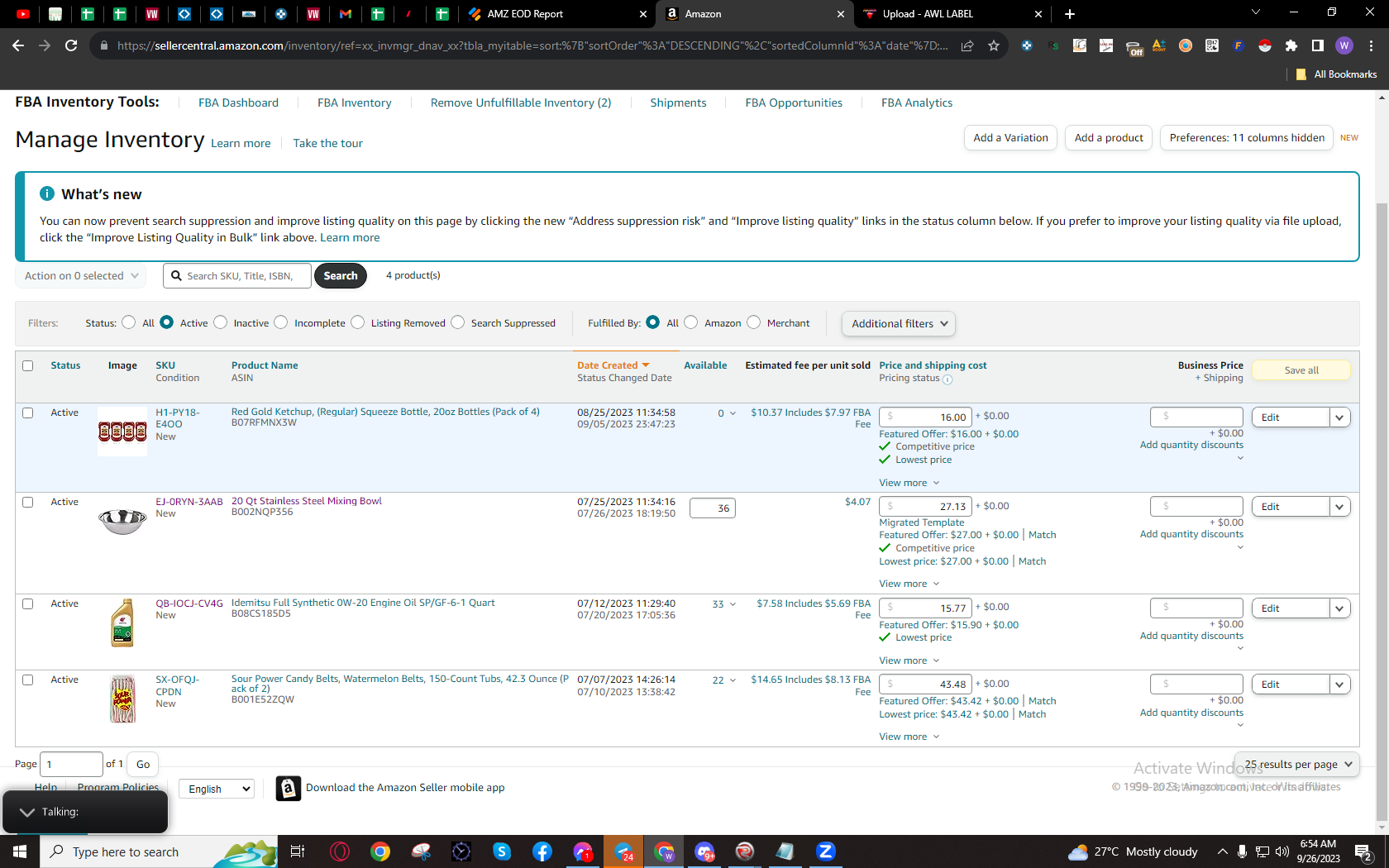Open the A+ Scout extension icon

point(1159,45)
